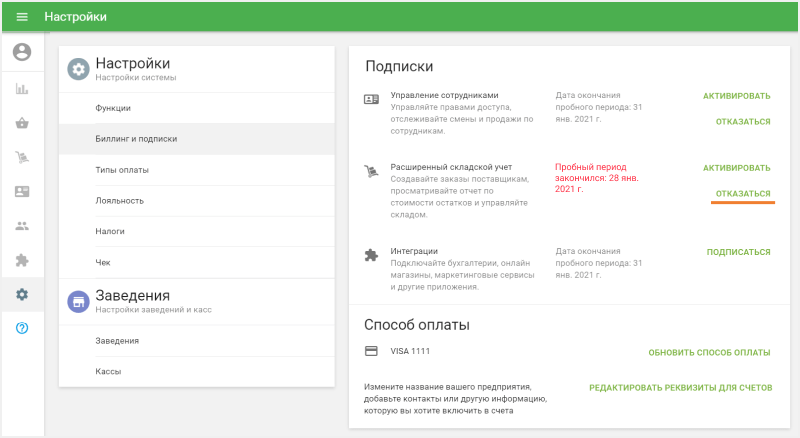
Task: Open the integrations puzzle sidebar icon
Action: pos(22,260)
